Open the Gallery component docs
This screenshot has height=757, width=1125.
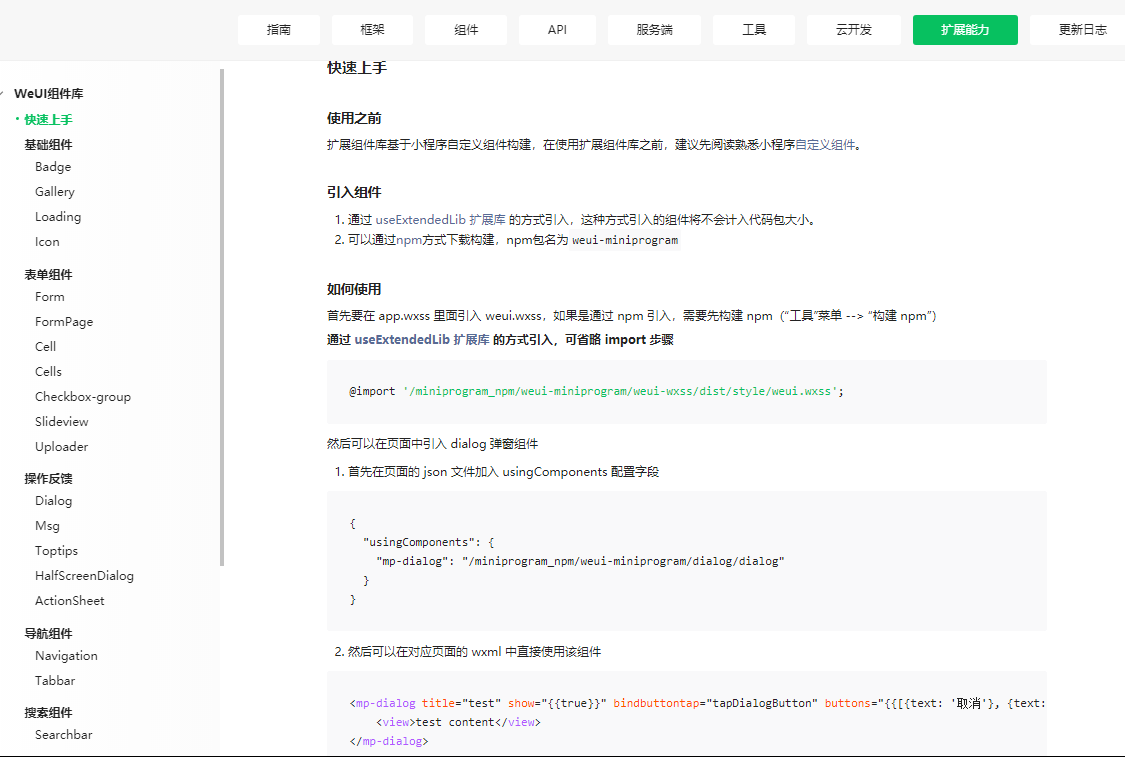[x=55, y=191]
